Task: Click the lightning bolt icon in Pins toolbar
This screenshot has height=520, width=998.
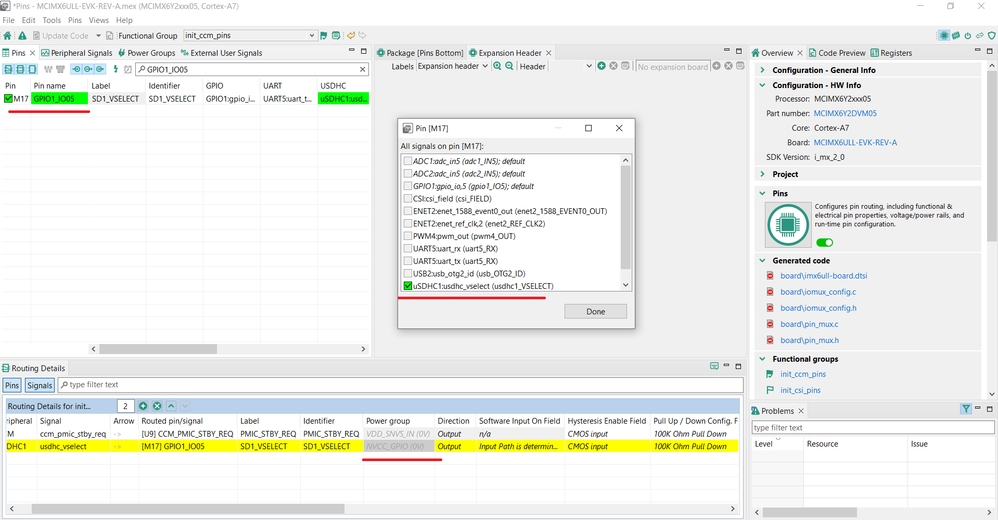Action: (115, 69)
